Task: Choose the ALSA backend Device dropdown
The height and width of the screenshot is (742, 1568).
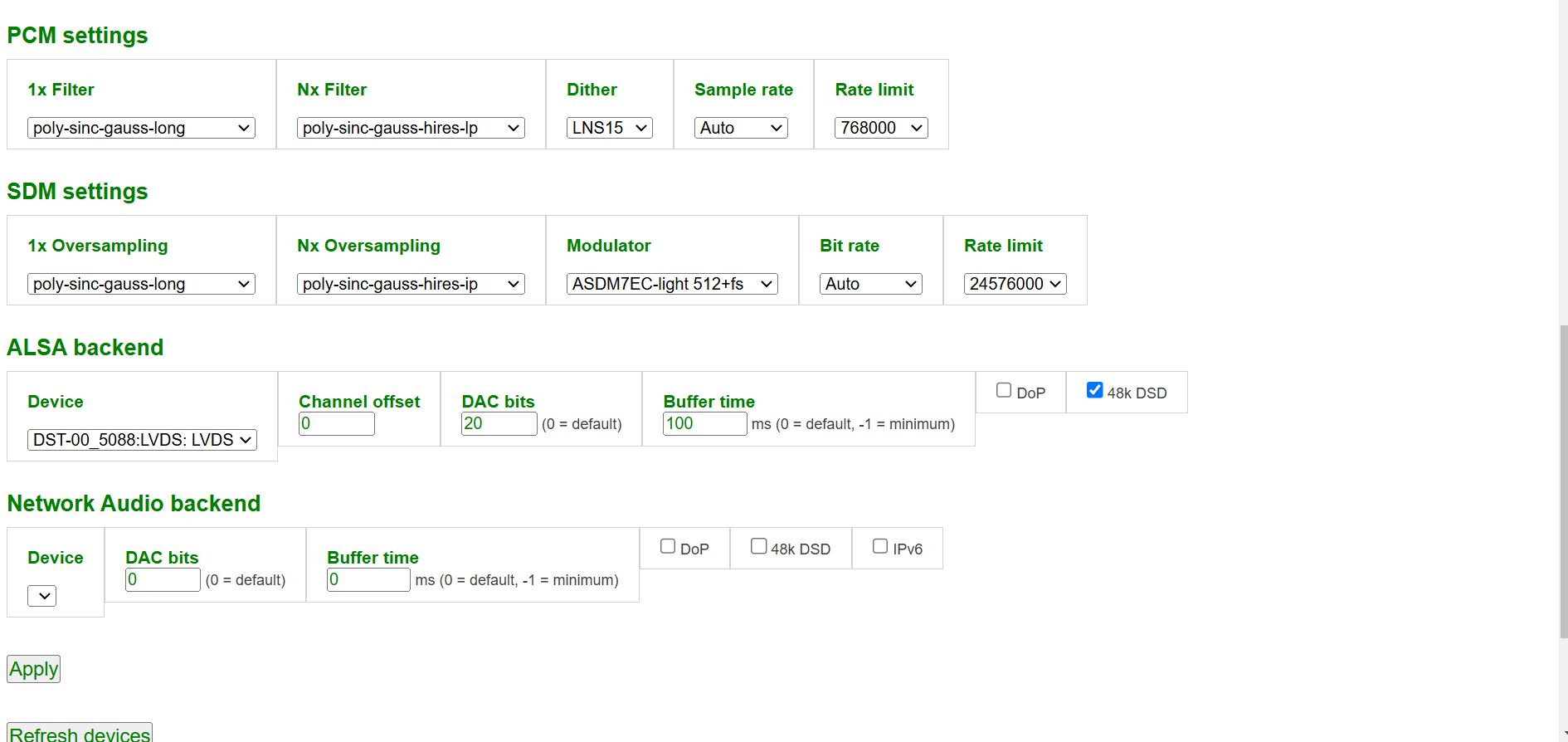Action: [x=142, y=440]
